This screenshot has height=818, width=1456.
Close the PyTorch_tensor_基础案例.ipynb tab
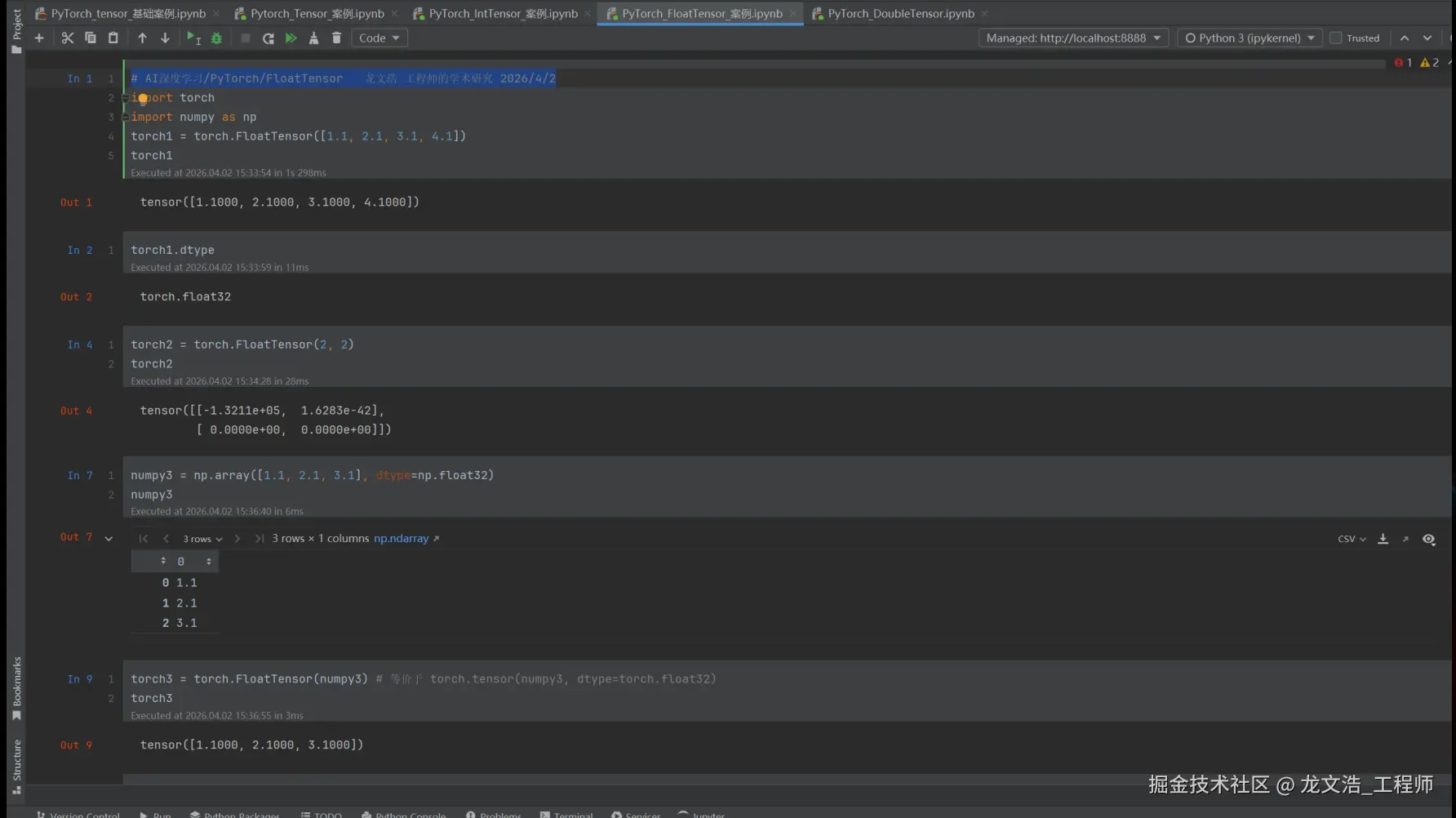[216, 14]
